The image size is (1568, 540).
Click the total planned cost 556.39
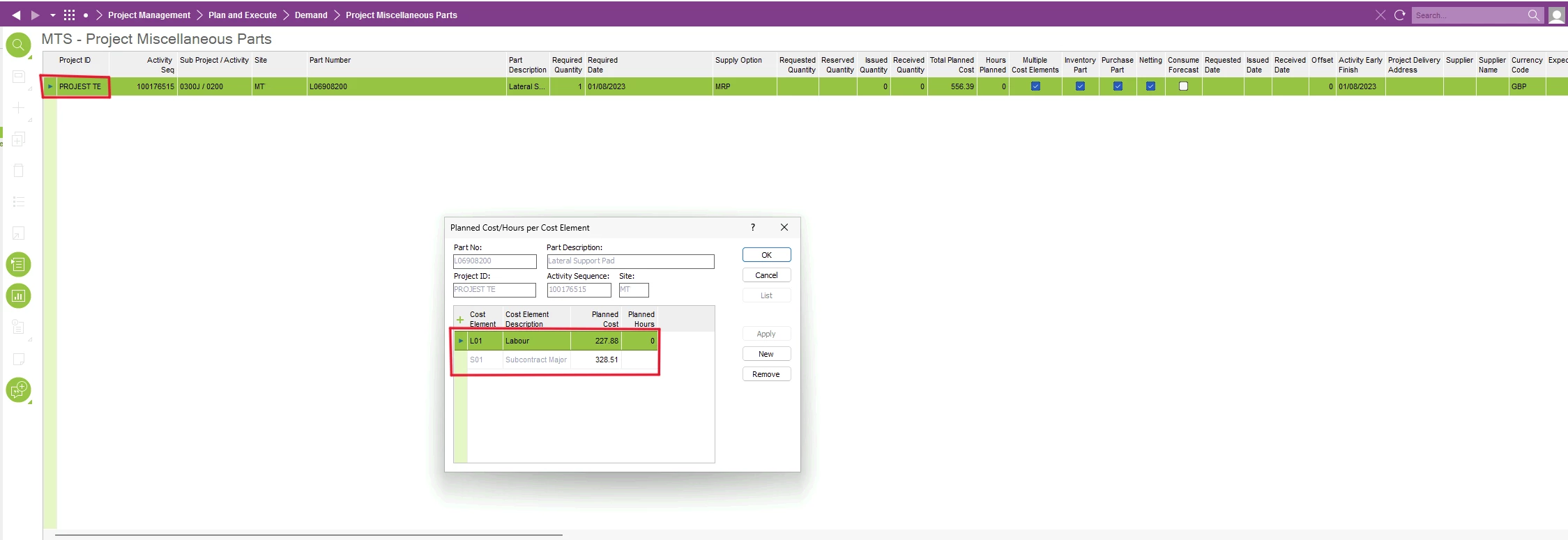952,86
